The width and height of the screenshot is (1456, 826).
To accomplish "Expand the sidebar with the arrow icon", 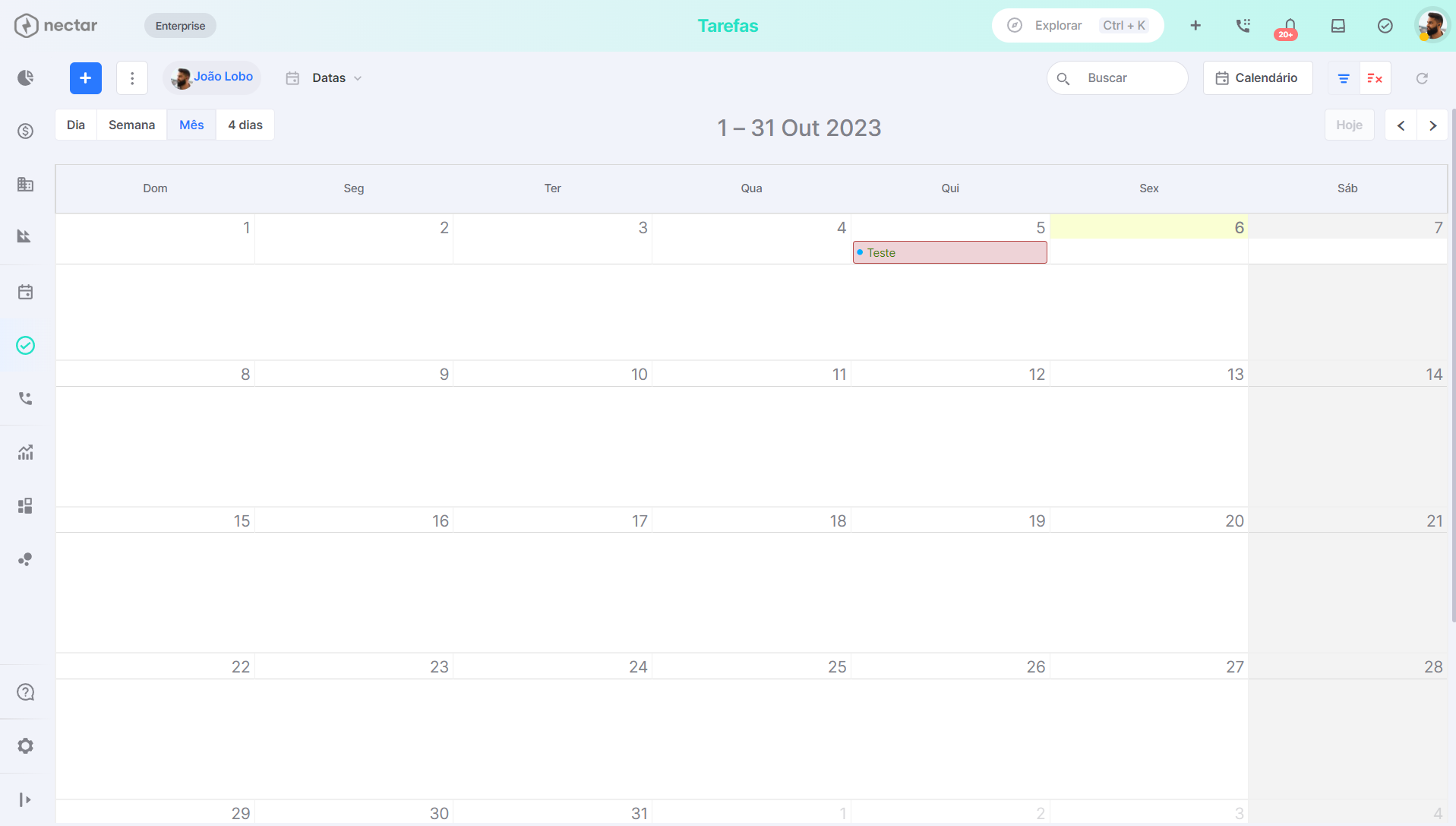I will 25,799.
